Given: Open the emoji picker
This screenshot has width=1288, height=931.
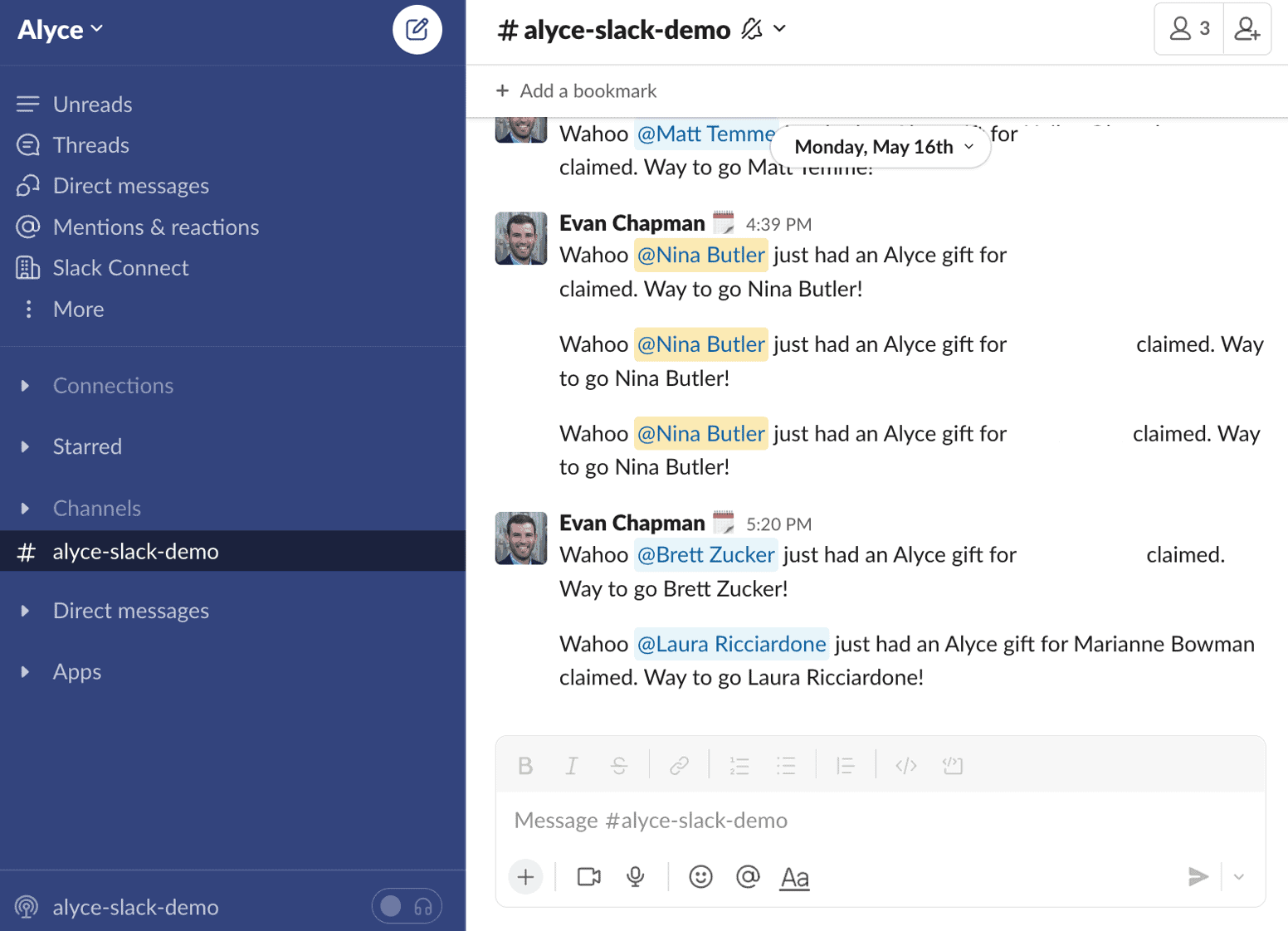Looking at the screenshot, I should (x=701, y=877).
